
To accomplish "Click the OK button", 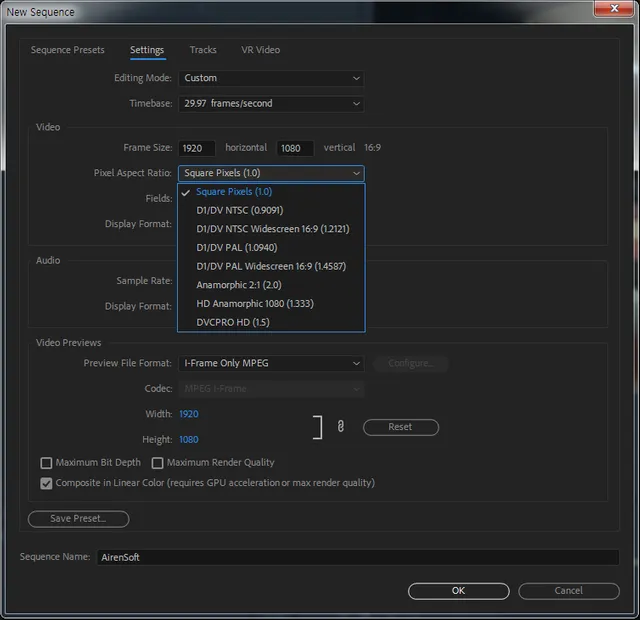I will pyautogui.click(x=458, y=591).
